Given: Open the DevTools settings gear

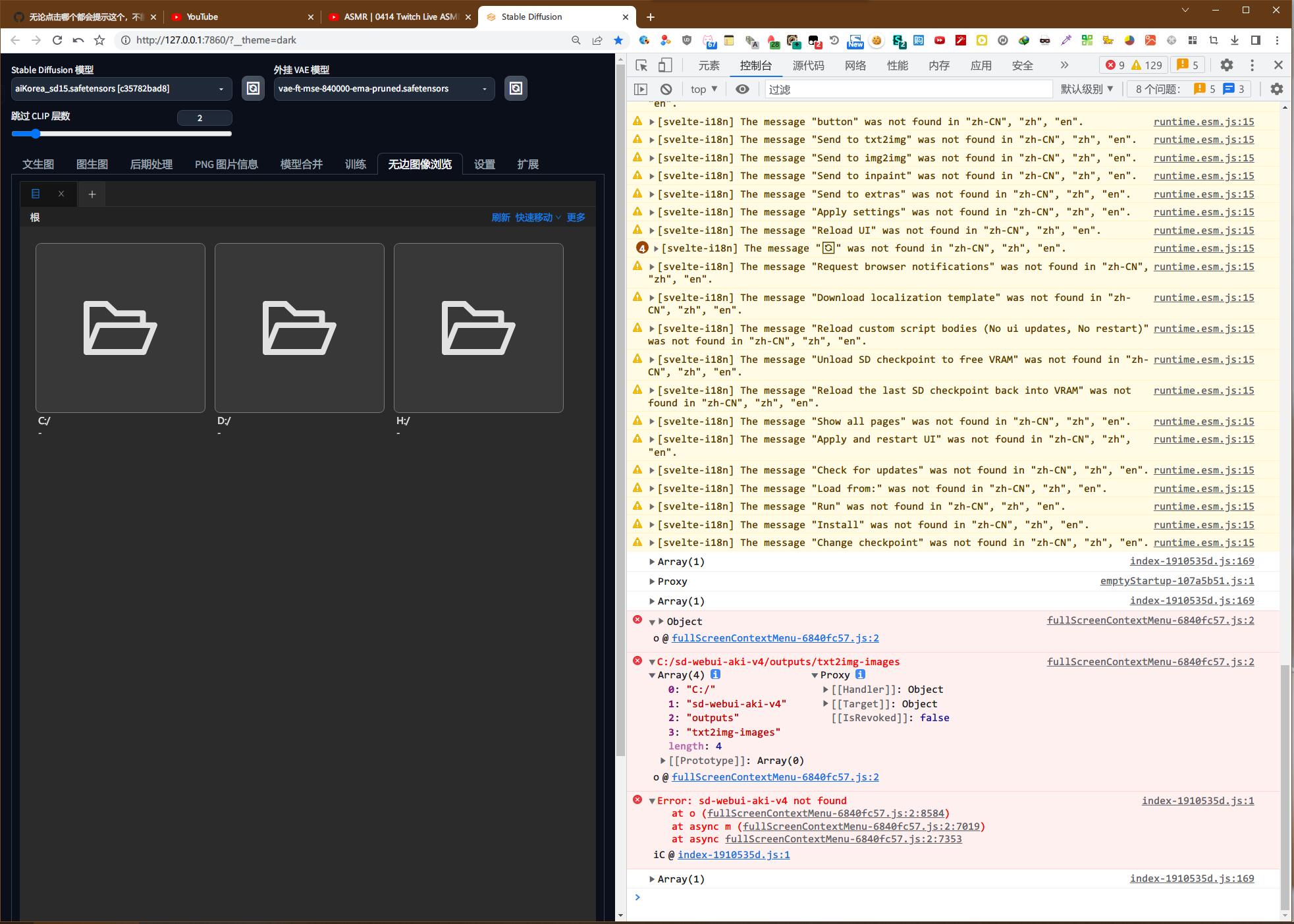Looking at the screenshot, I should (x=1226, y=65).
